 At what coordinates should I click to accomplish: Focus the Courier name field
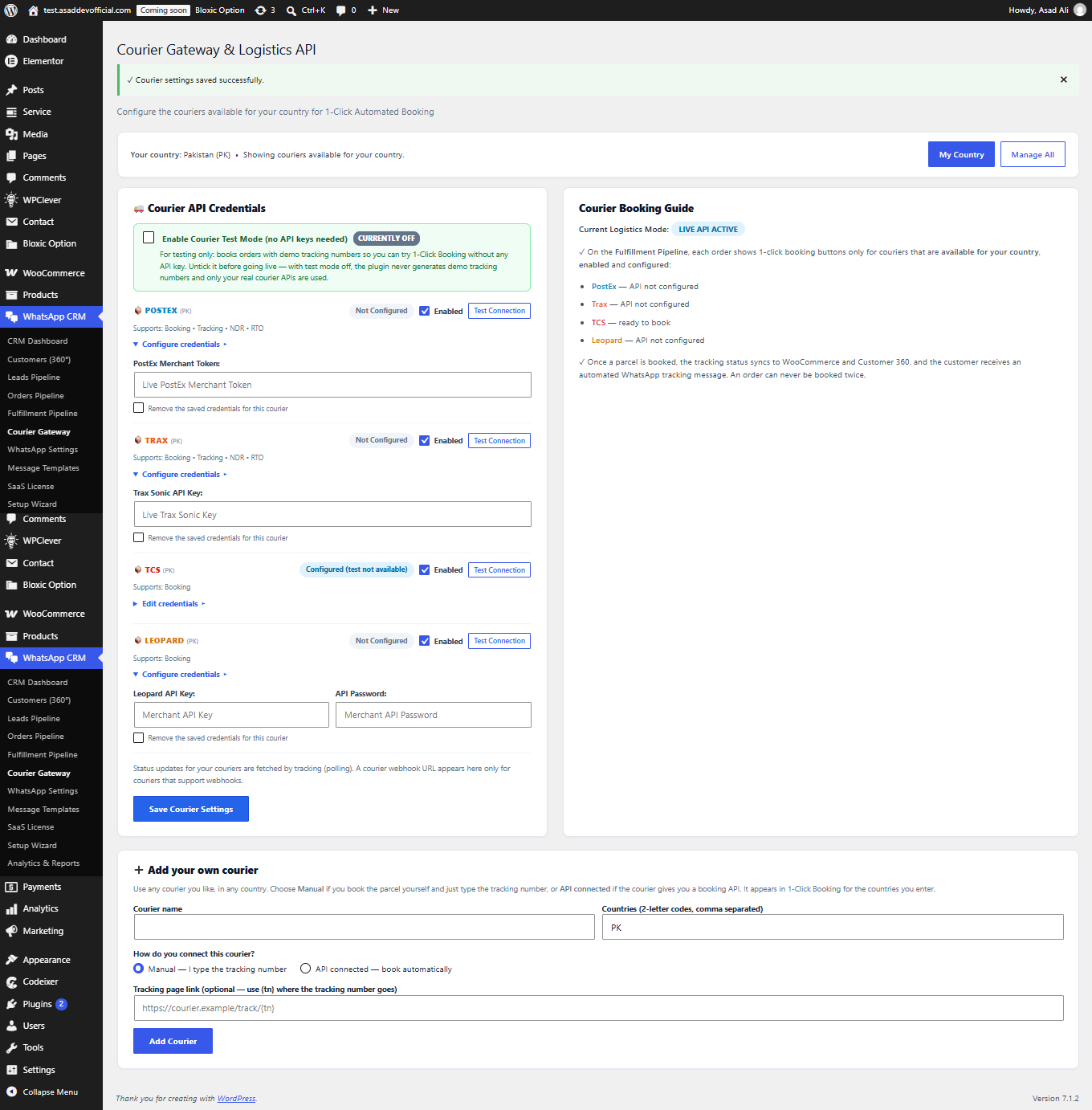pyautogui.click(x=364, y=927)
